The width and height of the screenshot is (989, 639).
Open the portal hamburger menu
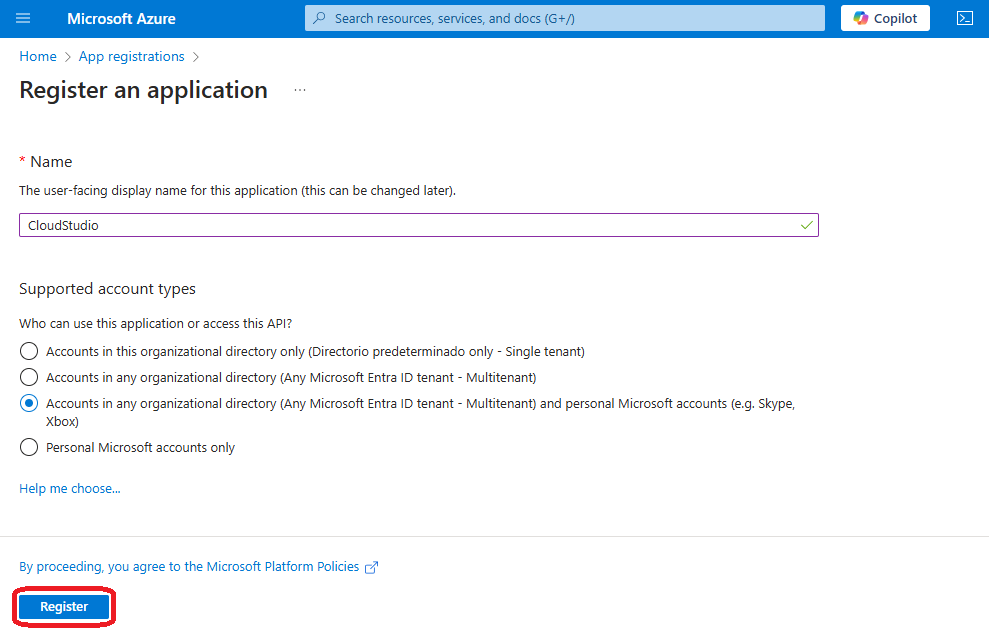click(x=23, y=19)
